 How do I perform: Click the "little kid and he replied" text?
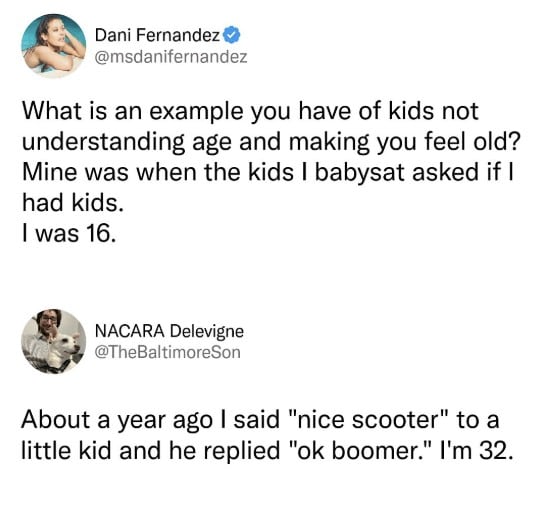pos(150,451)
